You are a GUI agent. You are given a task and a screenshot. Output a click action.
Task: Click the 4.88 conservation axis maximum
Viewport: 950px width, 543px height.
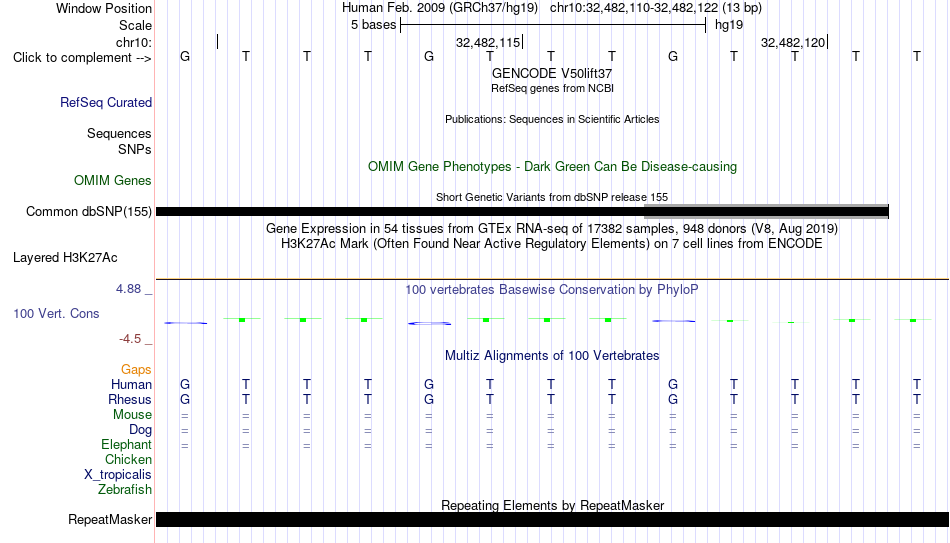click(x=129, y=289)
